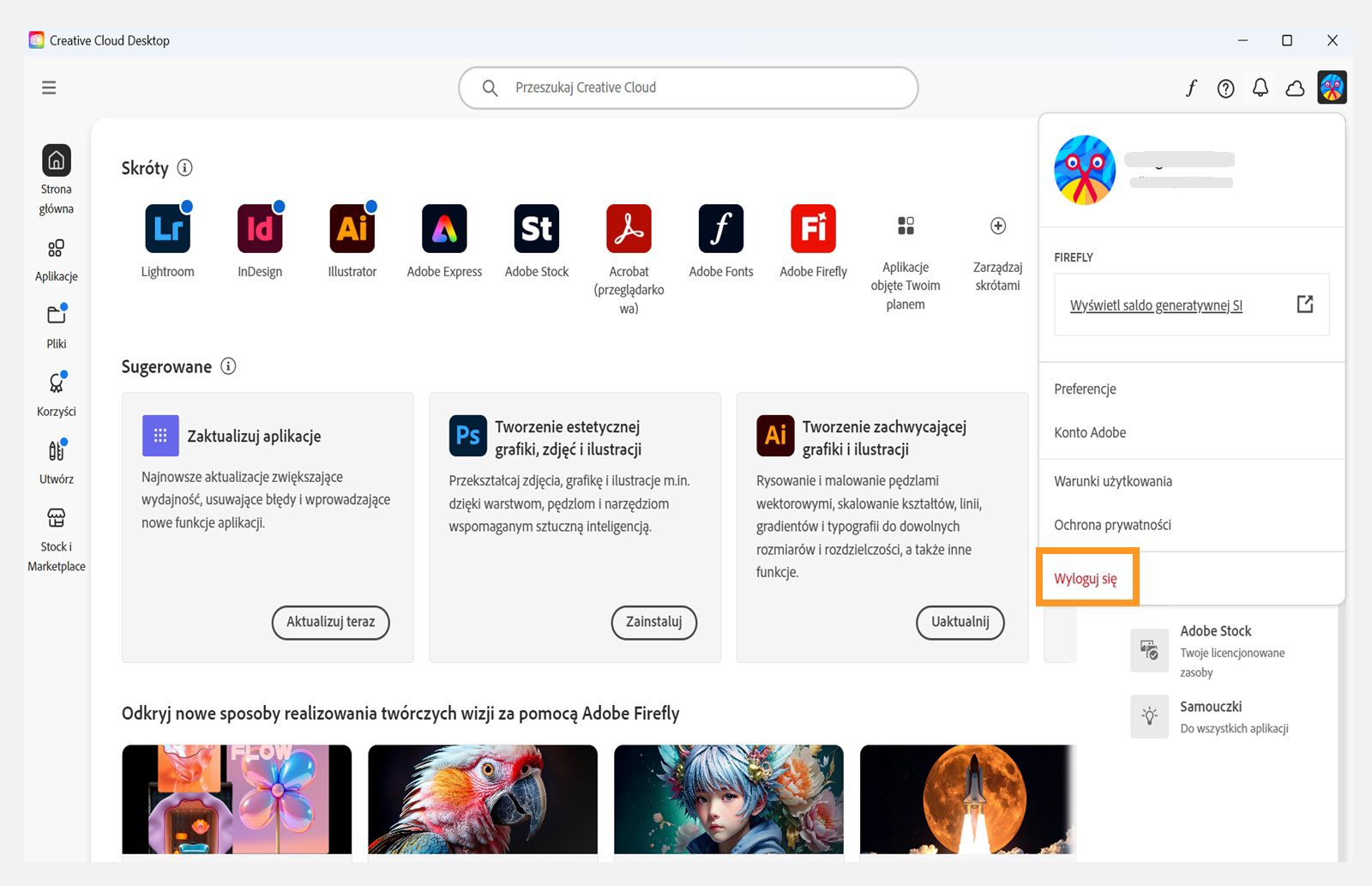The height and width of the screenshot is (886, 1372).
Task: Click external link icon for SI balance
Action: point(1305,304)
